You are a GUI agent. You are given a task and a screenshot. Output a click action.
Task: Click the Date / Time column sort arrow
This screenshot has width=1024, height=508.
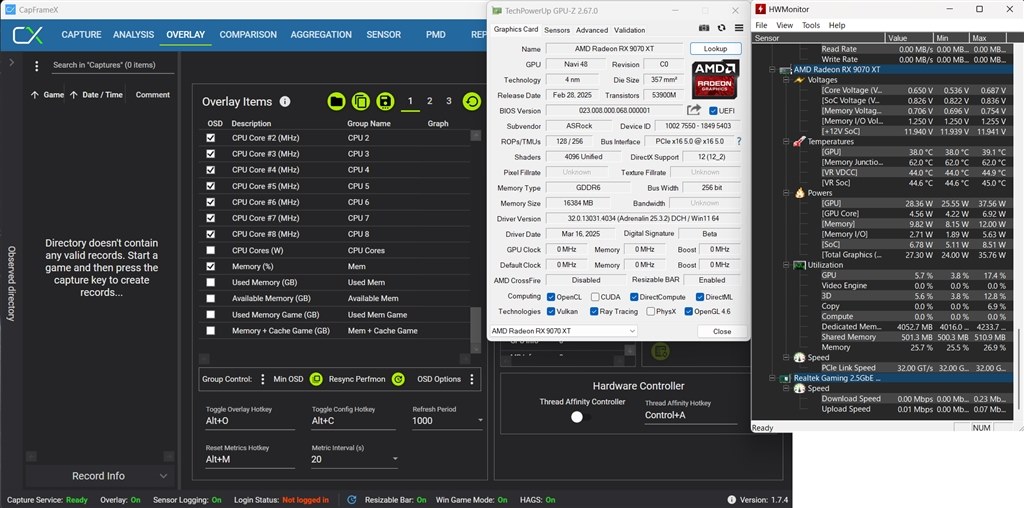(x=74, y=95)
